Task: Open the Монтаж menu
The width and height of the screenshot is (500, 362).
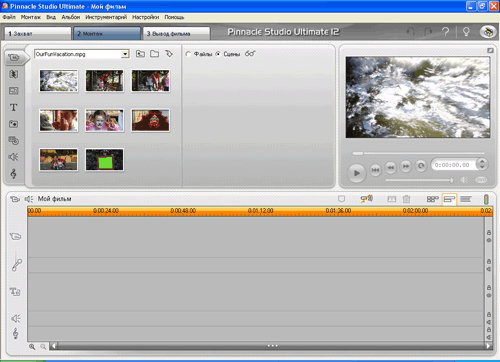Action: [31, 17]
